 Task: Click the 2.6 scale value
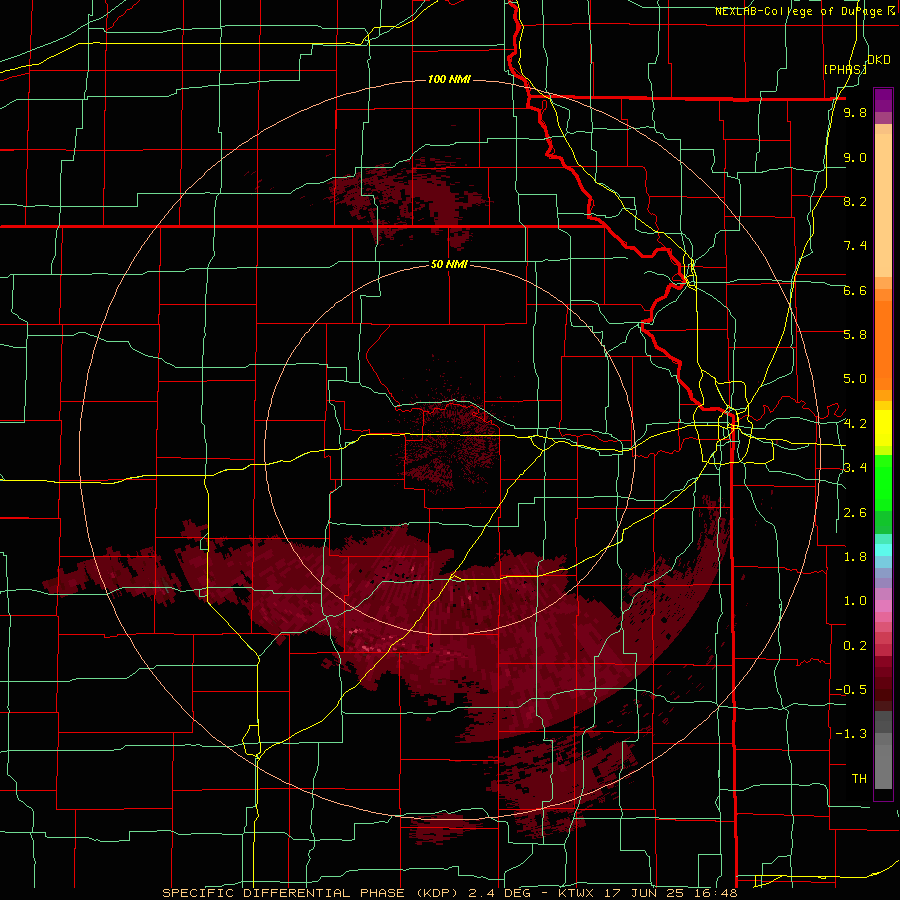(x=855, y=513)
